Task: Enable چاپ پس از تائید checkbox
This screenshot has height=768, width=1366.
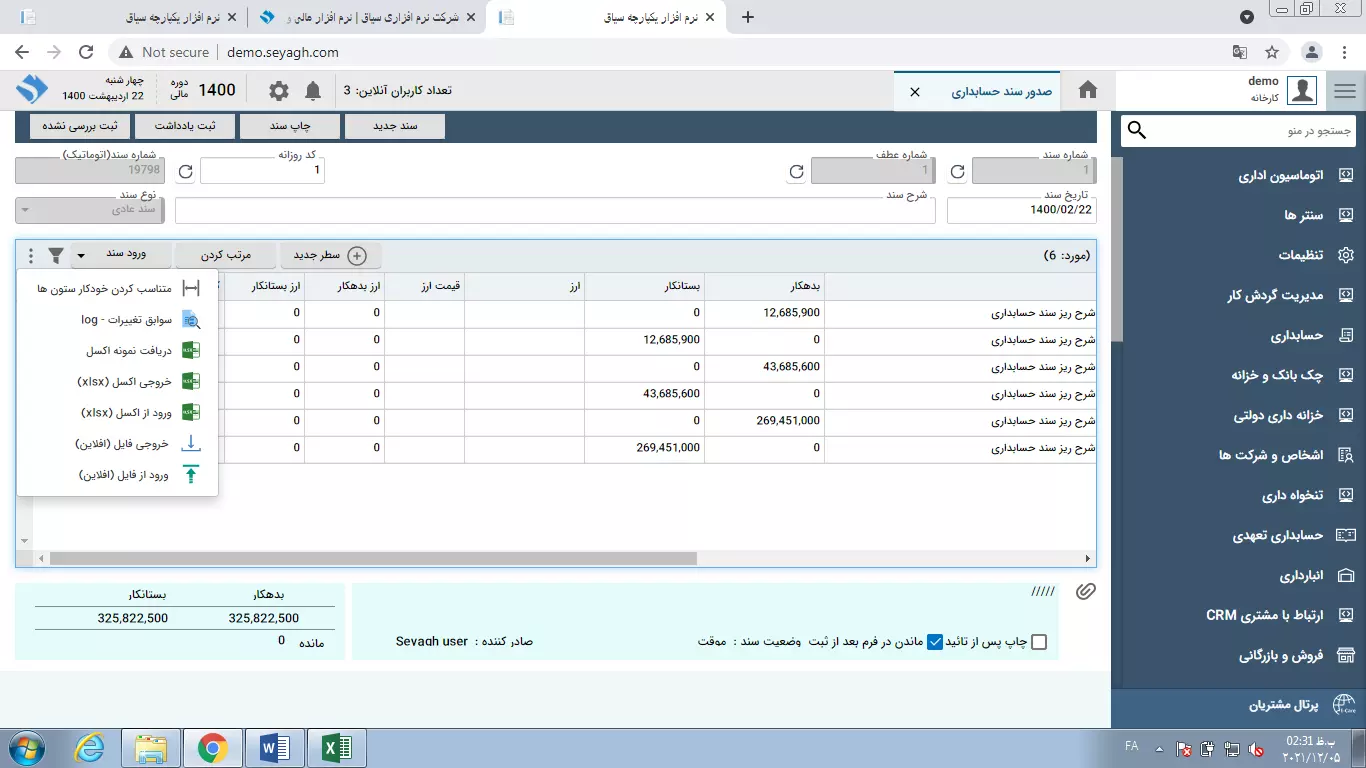Action: (x=1039, y=642)
